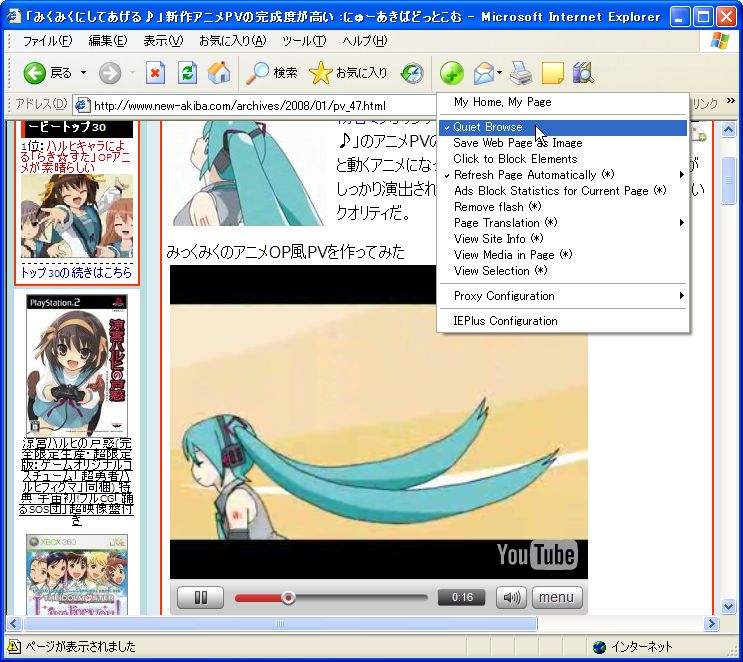Open お気に入り(A) menu

[x=233, y=41]
